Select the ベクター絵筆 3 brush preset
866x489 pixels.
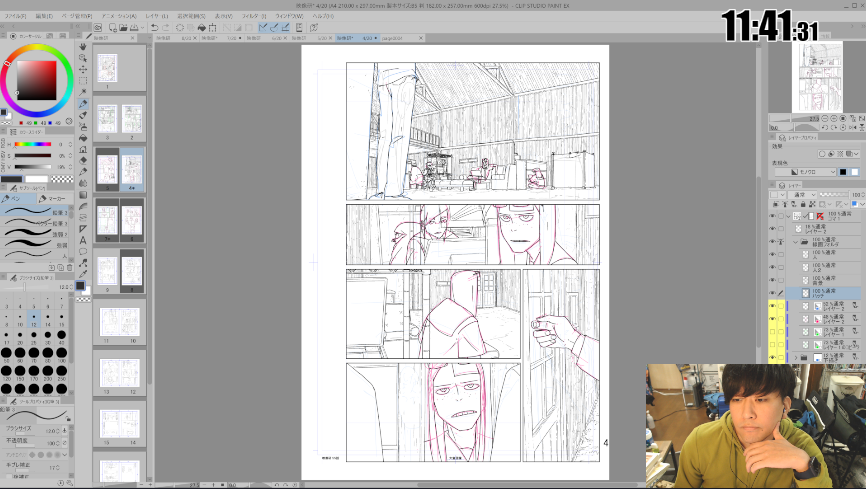[35, 223]
